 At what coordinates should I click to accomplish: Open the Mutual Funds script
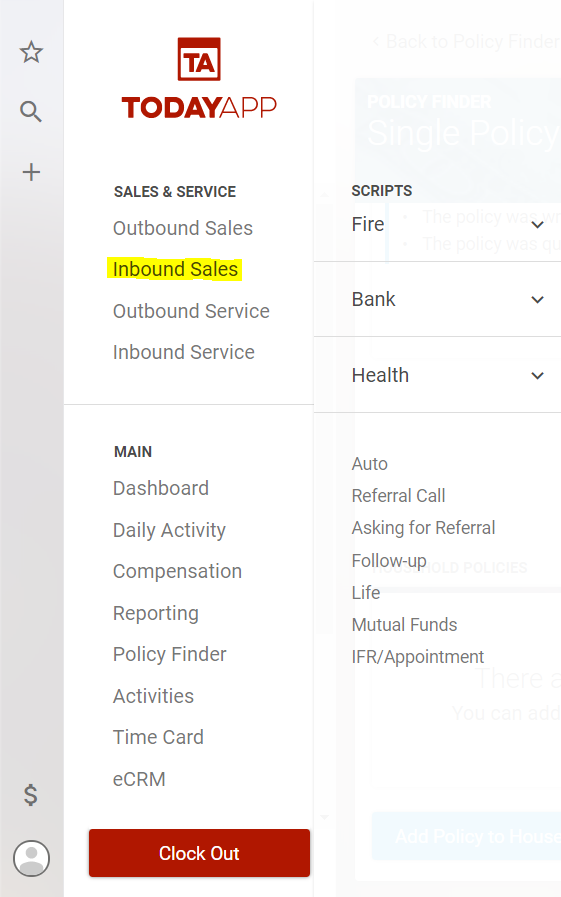coord(404,625)
